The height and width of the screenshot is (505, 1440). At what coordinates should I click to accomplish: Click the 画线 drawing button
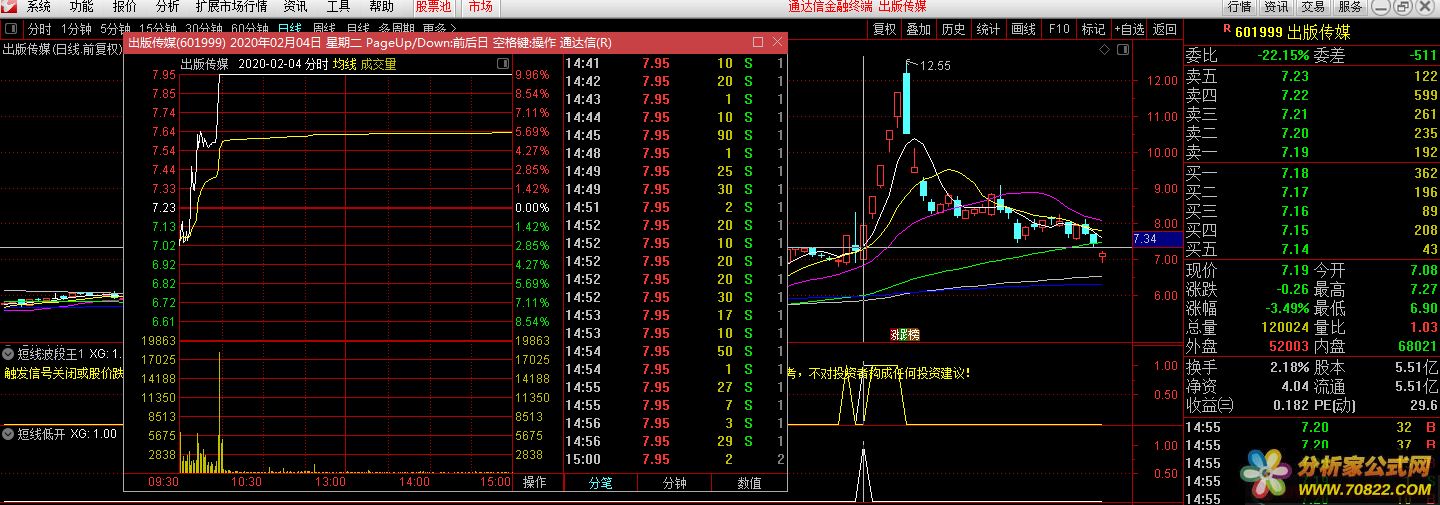tap(1023, 29)
